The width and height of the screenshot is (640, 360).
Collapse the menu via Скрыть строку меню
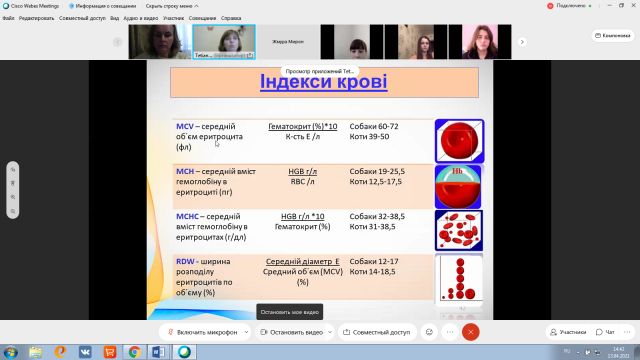[172, 6]
